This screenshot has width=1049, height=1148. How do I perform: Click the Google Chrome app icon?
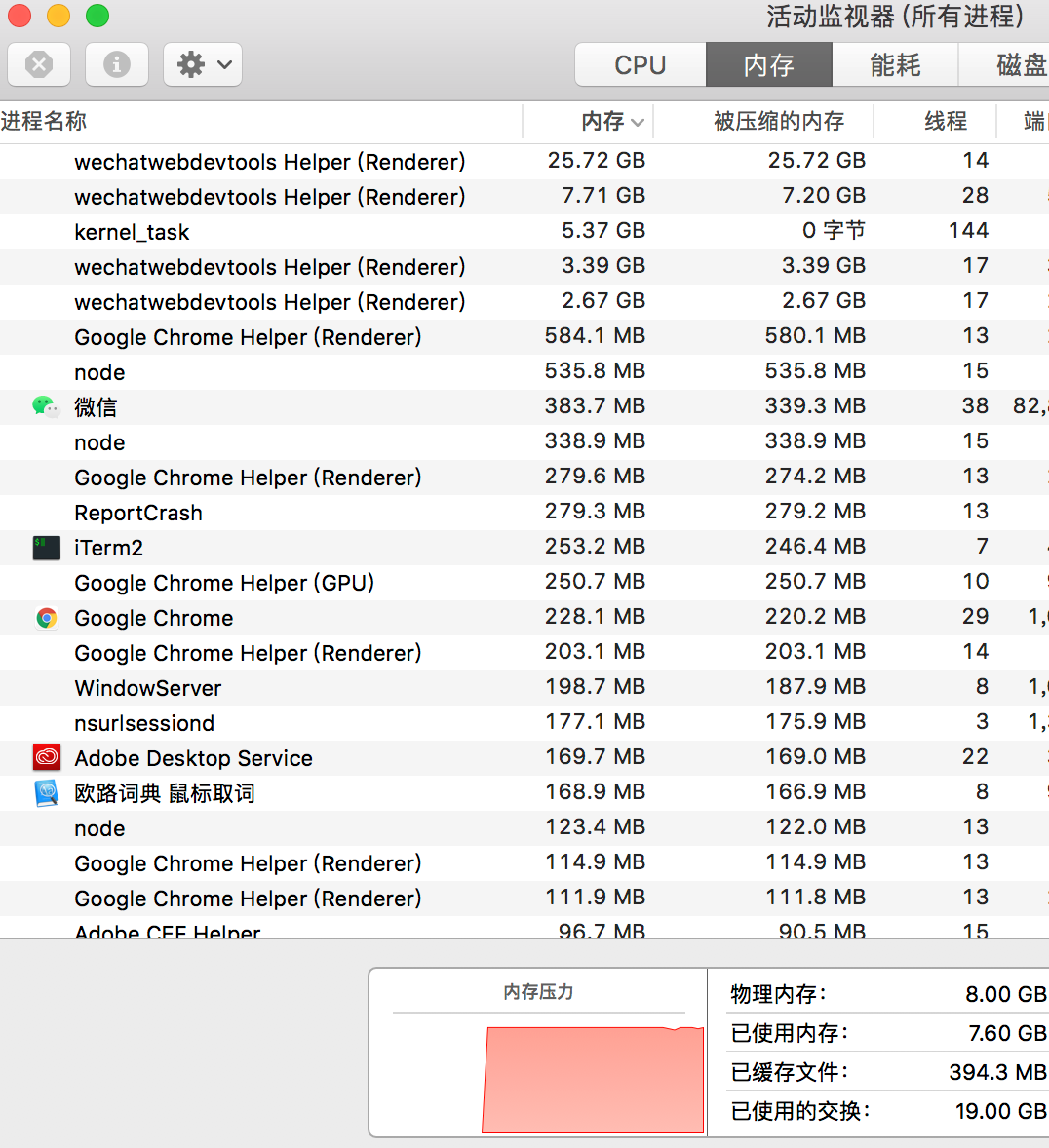47,618
